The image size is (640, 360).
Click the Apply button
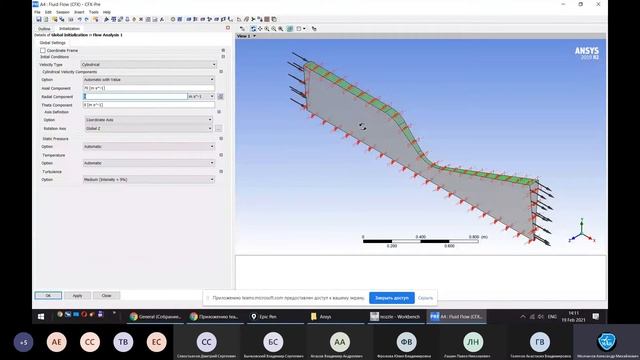(x=77, y=296)
